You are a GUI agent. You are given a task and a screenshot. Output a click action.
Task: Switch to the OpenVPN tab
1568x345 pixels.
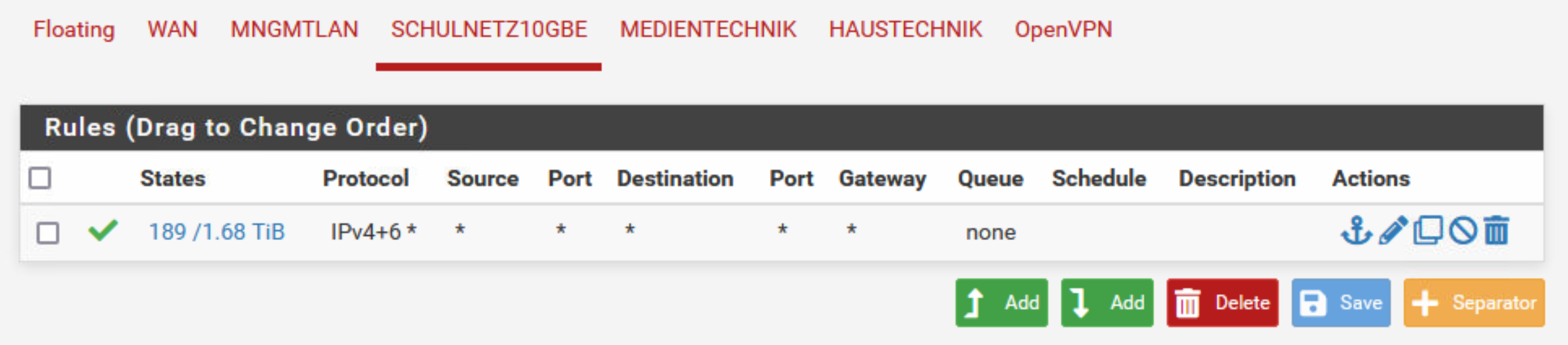coord(1063,29)
